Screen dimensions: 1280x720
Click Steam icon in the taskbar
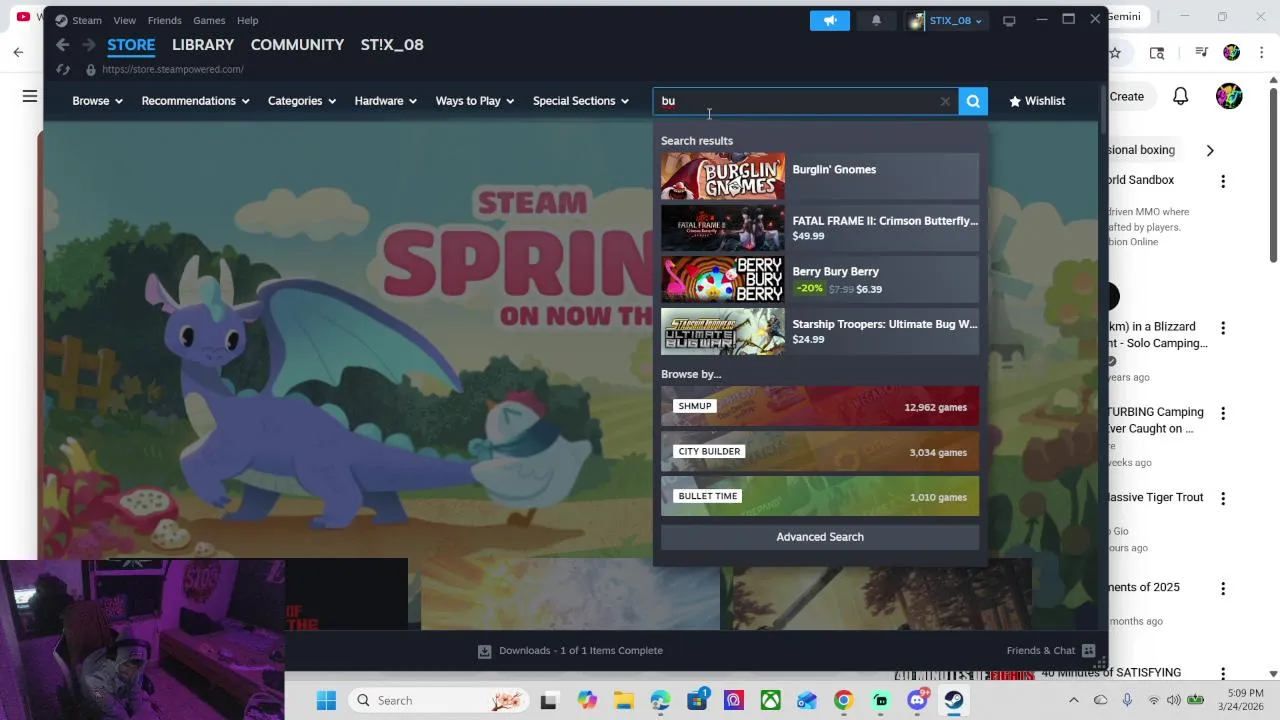954,701
